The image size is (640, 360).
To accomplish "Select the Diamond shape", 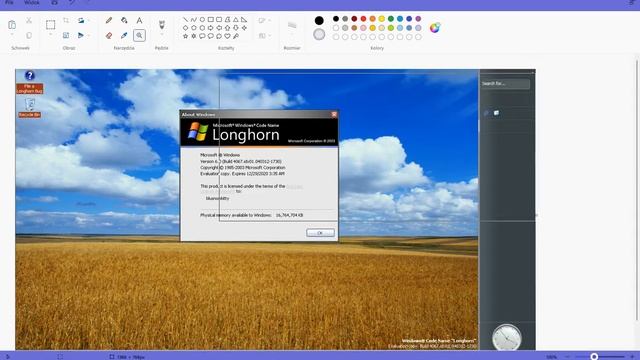I will click(x=185, y=28).
